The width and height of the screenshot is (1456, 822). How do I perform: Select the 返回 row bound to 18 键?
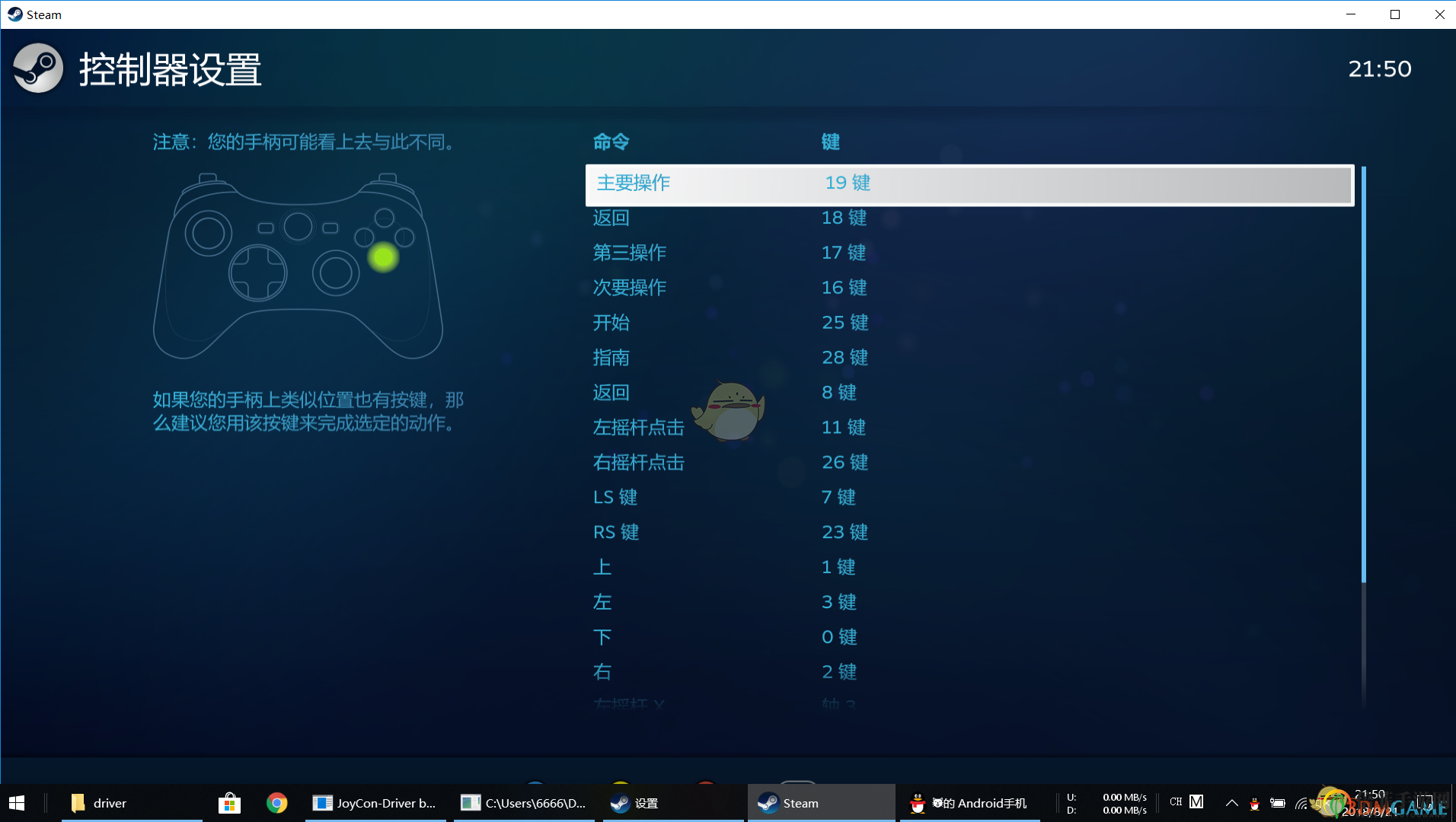coord(969,218)
